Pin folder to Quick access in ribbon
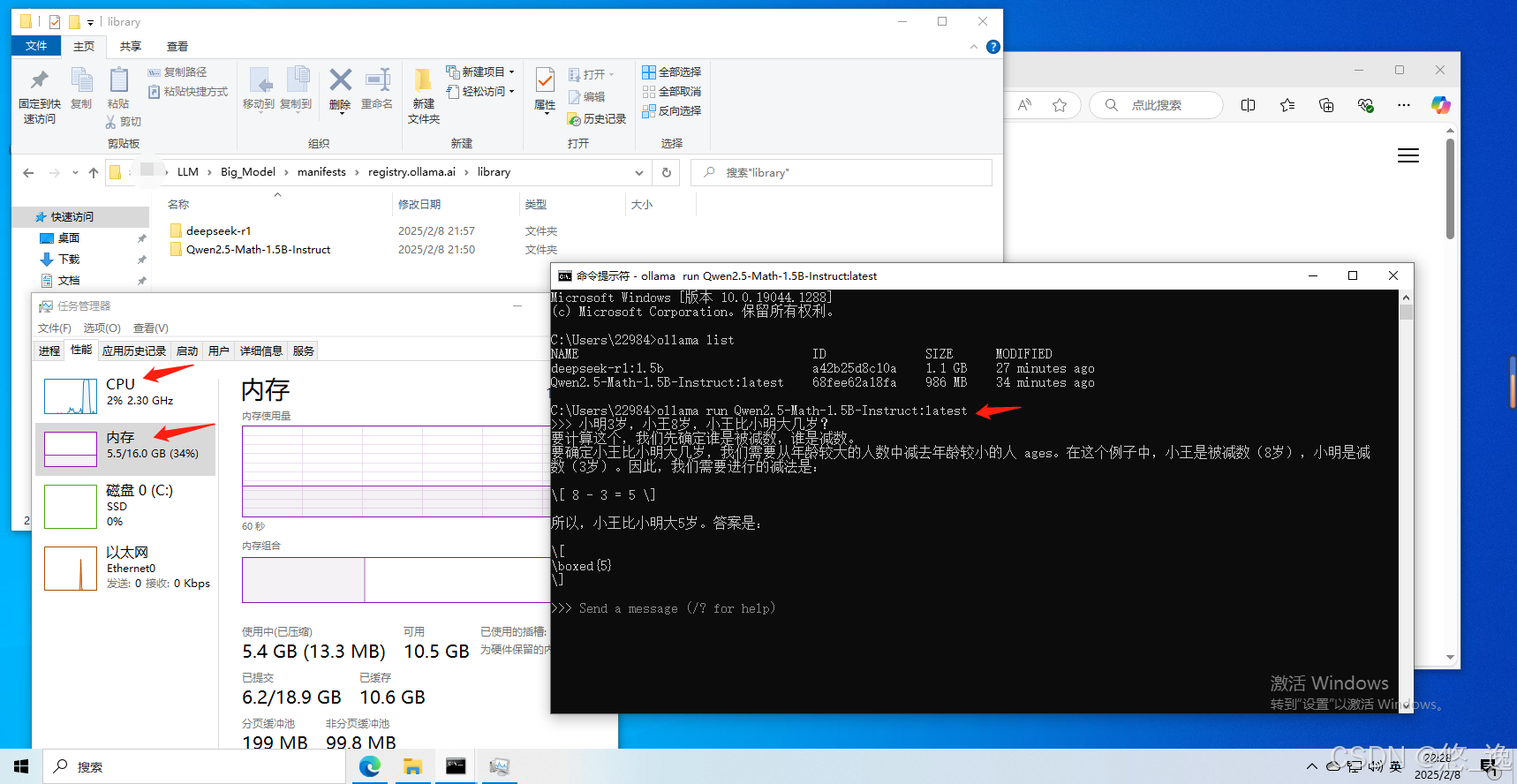 [x=39, y=96]
